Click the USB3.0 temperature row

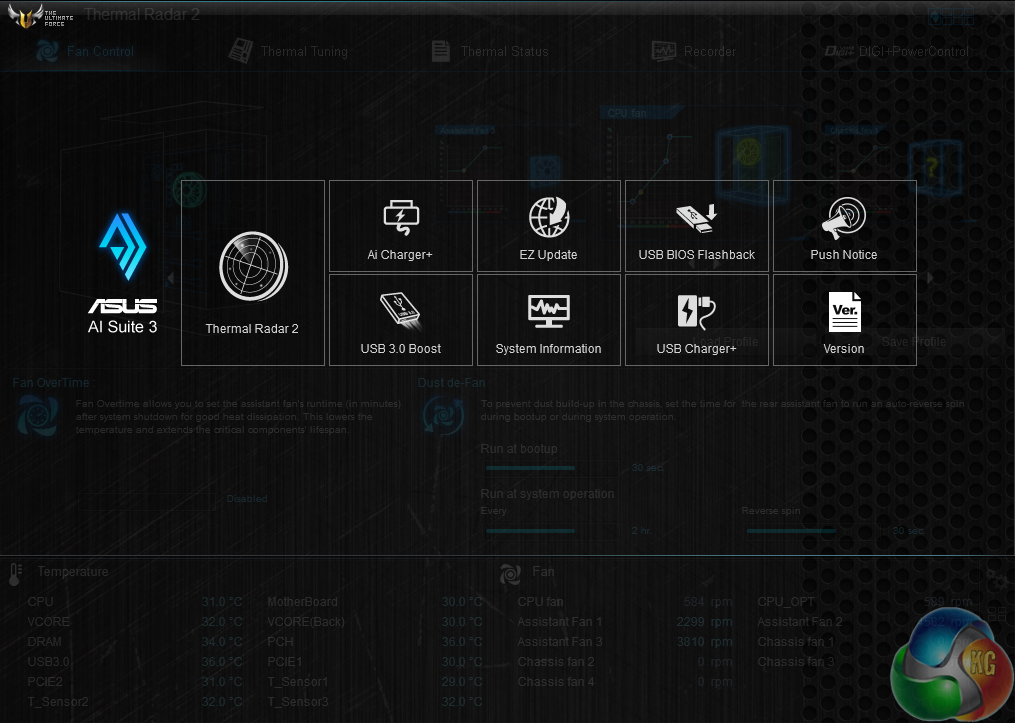(135, 662)
